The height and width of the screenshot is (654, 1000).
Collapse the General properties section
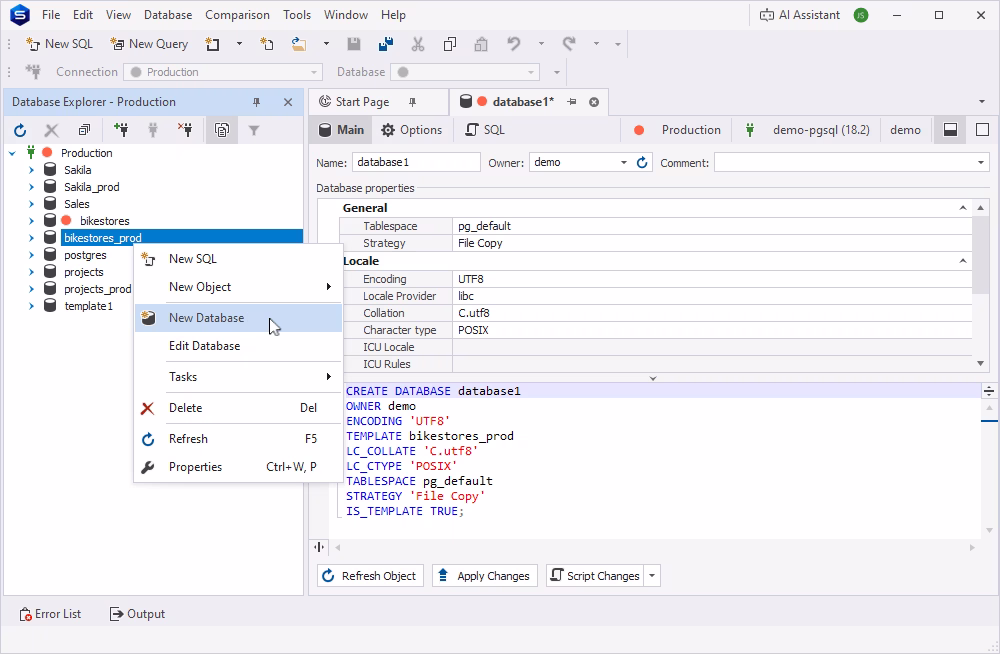click(962, 208)
